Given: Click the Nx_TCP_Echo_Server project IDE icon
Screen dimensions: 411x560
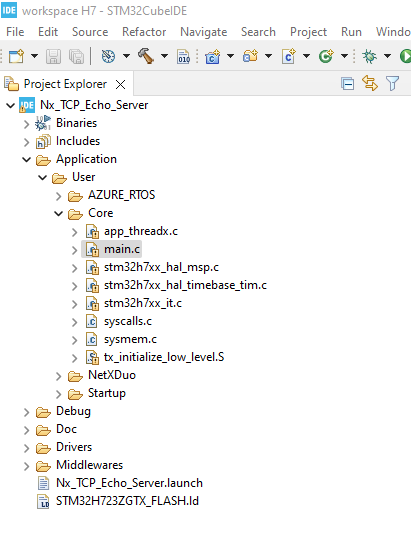Looking at the screenshot, I should 27,105.
